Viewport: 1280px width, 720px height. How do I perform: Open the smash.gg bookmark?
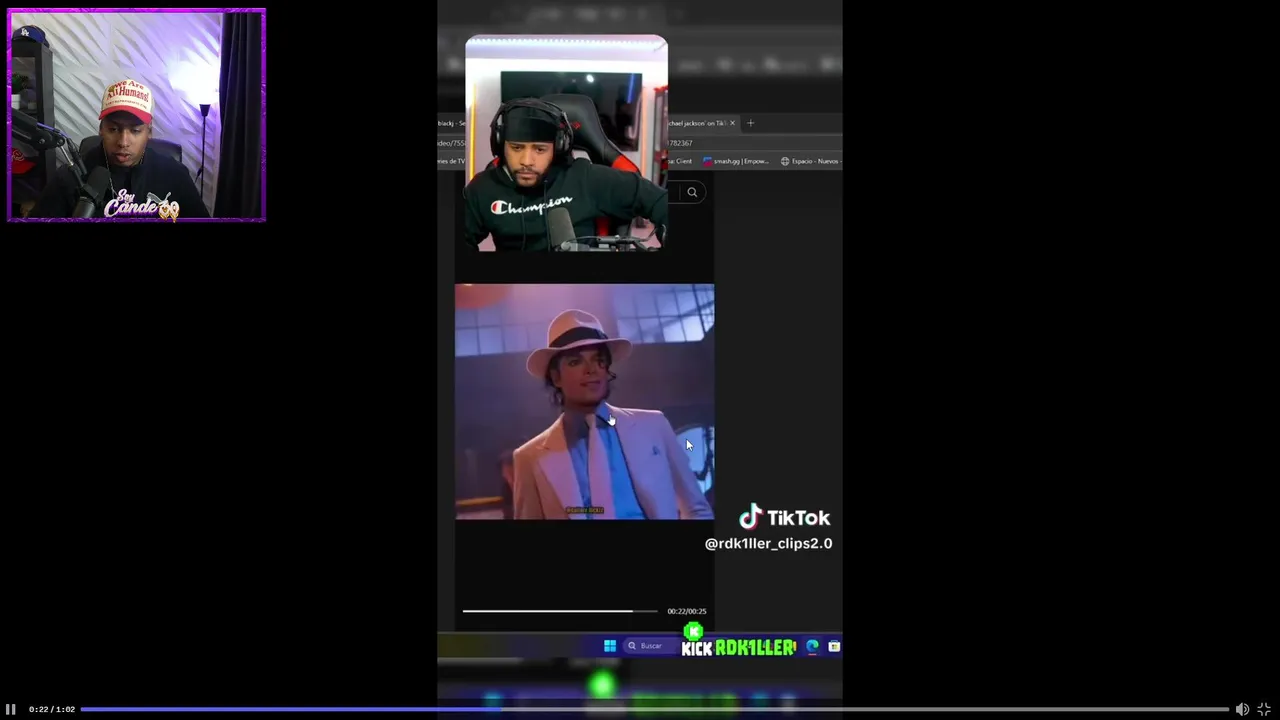click(x=737, y=161)
